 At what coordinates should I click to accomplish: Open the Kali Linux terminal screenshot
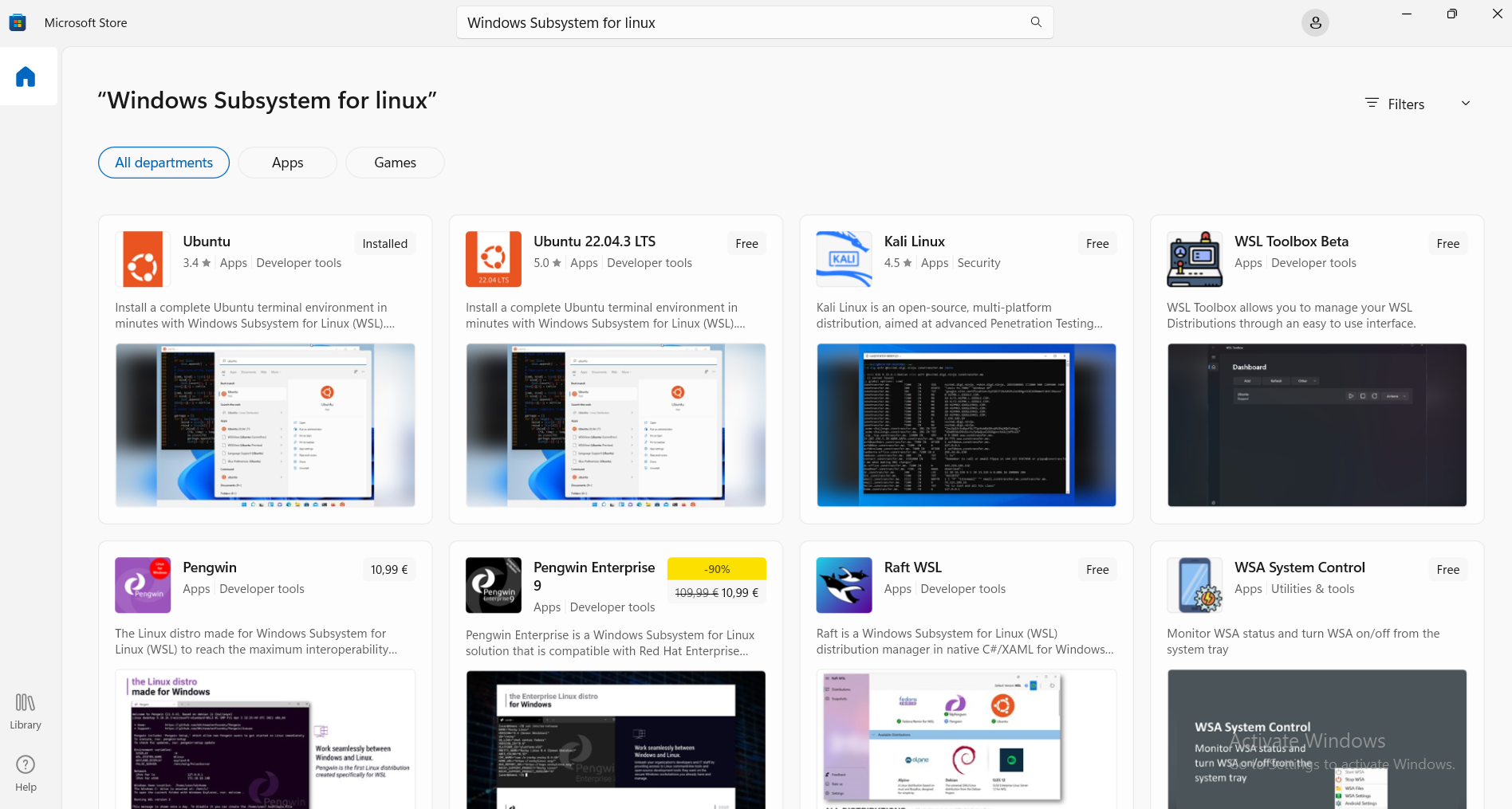point(967,425)
